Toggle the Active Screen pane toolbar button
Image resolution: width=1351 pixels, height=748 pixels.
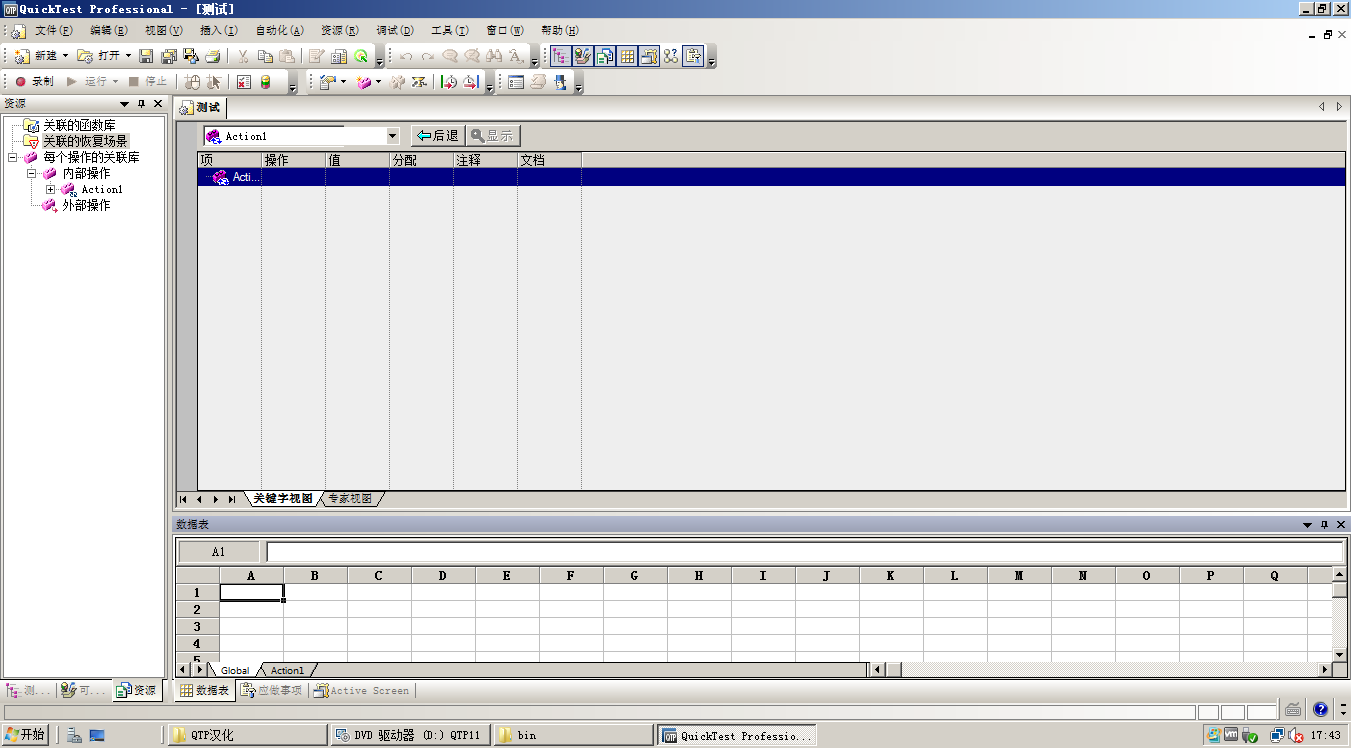(x=650, y=56)
